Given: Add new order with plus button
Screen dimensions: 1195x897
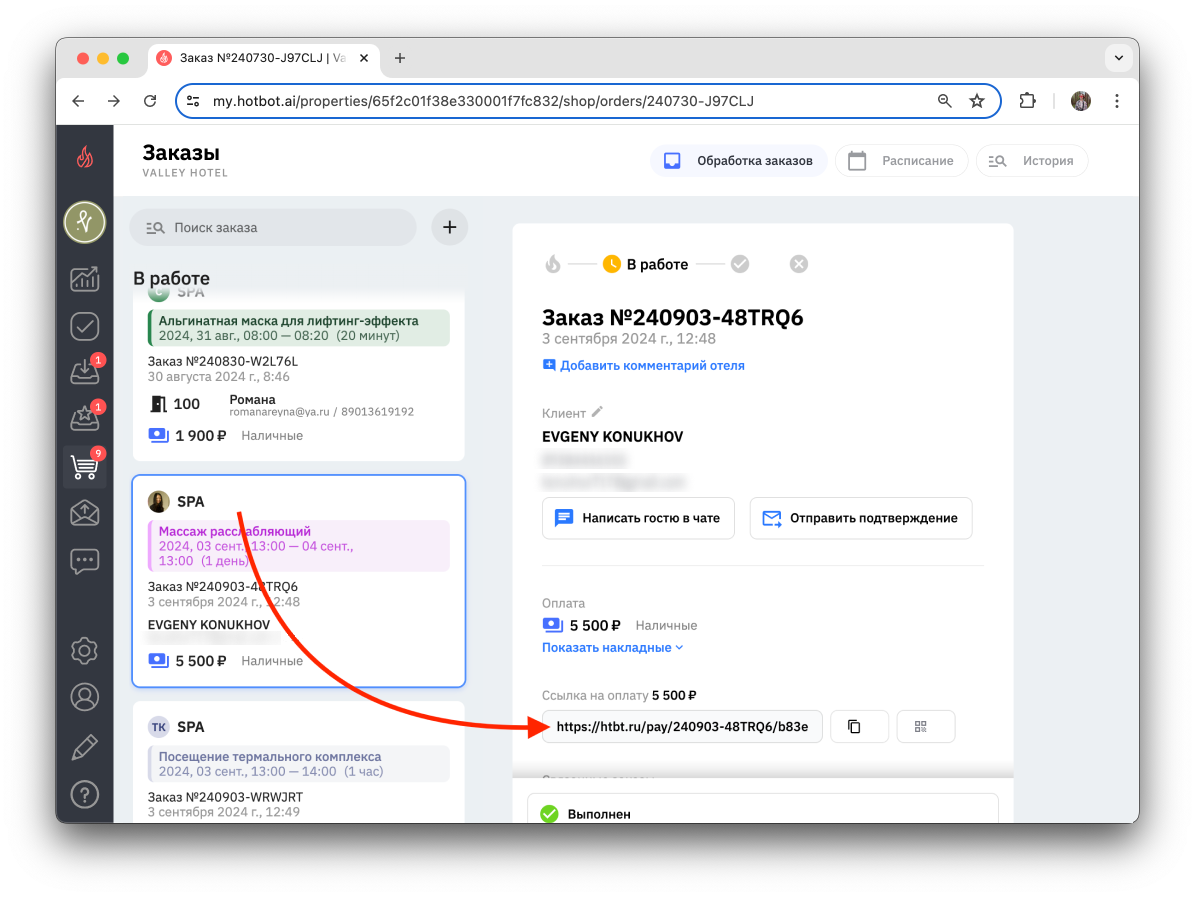Looking at the screenshot, I should tap(450, 227).
